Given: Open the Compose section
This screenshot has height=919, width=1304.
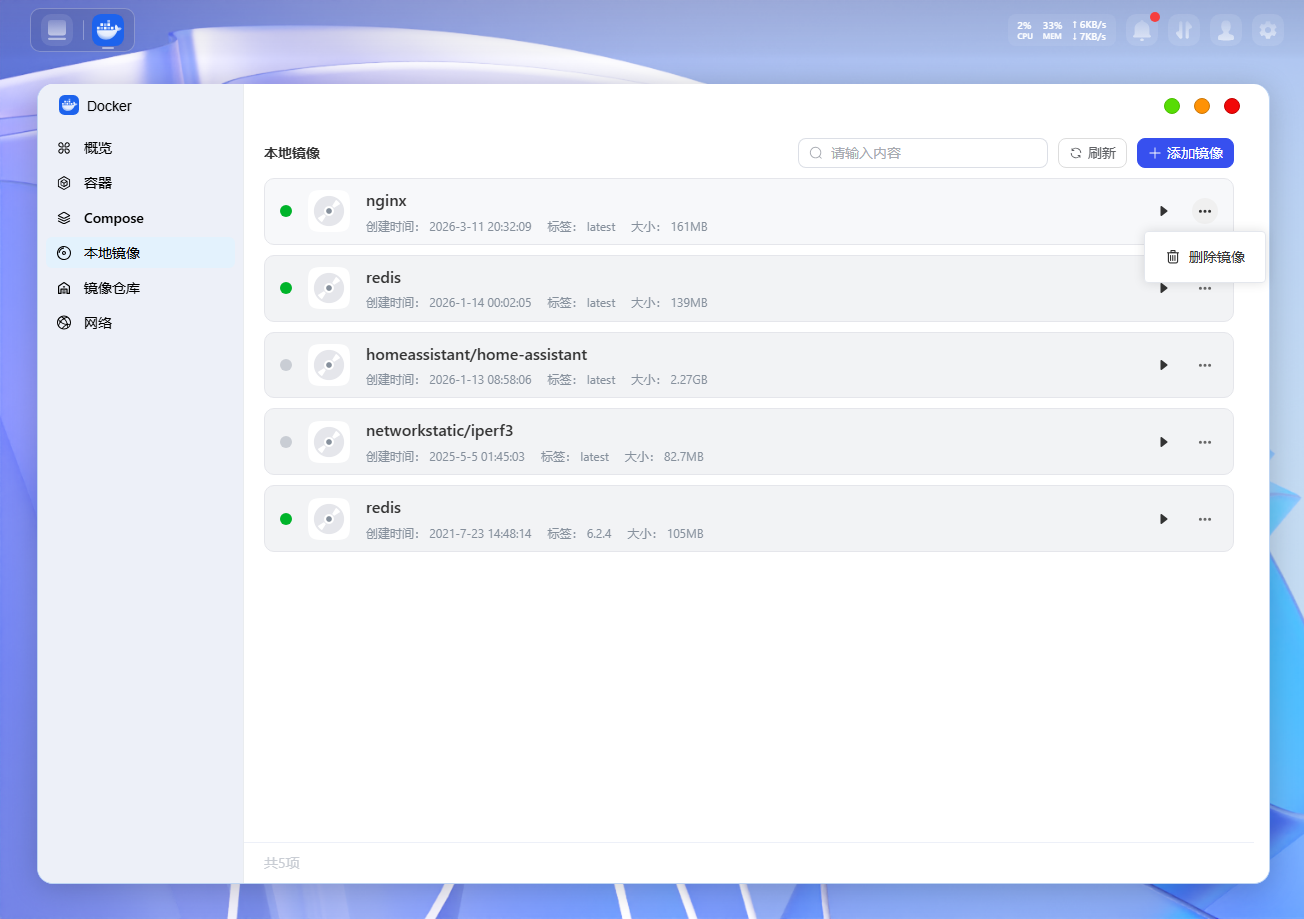Looking at the screenshot, I should pos(142,218).
